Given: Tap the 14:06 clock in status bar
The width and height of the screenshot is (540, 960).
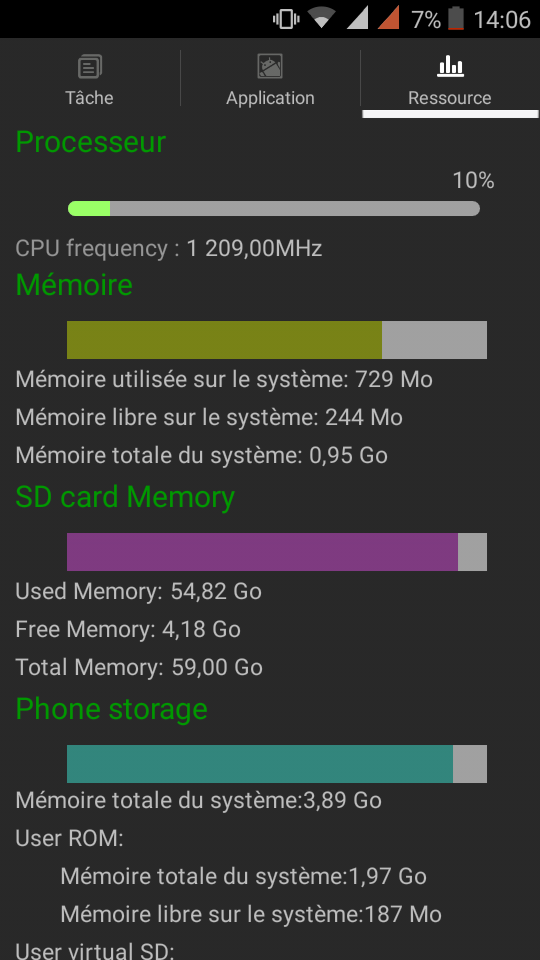Looking at the screenshot, I should tap(502, 19).
